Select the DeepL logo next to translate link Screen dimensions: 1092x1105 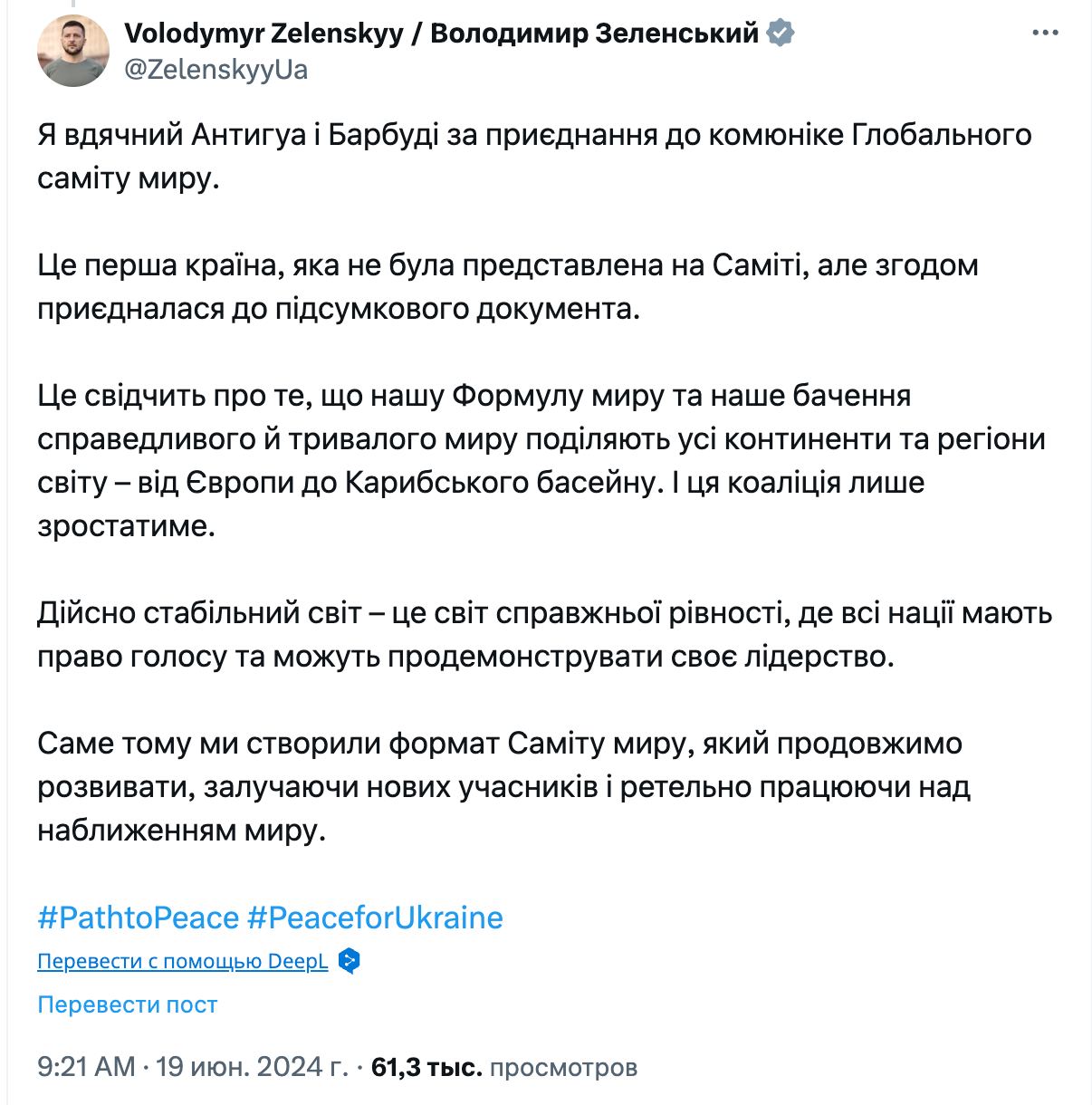coord(347,961)
